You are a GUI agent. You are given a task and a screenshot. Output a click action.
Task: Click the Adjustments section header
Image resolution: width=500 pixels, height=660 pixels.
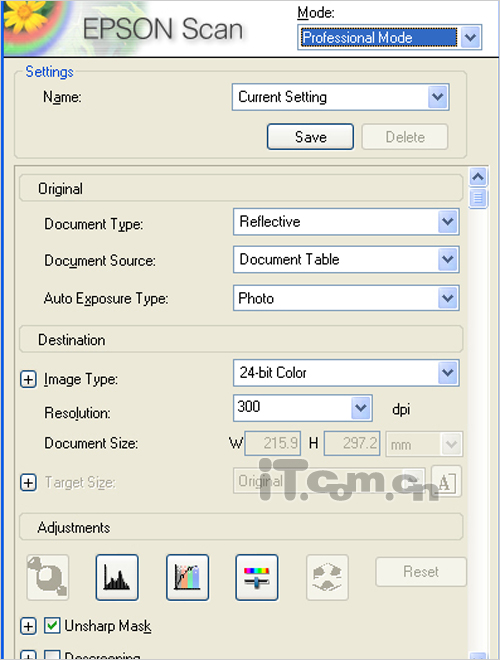(x=241, y=527)
